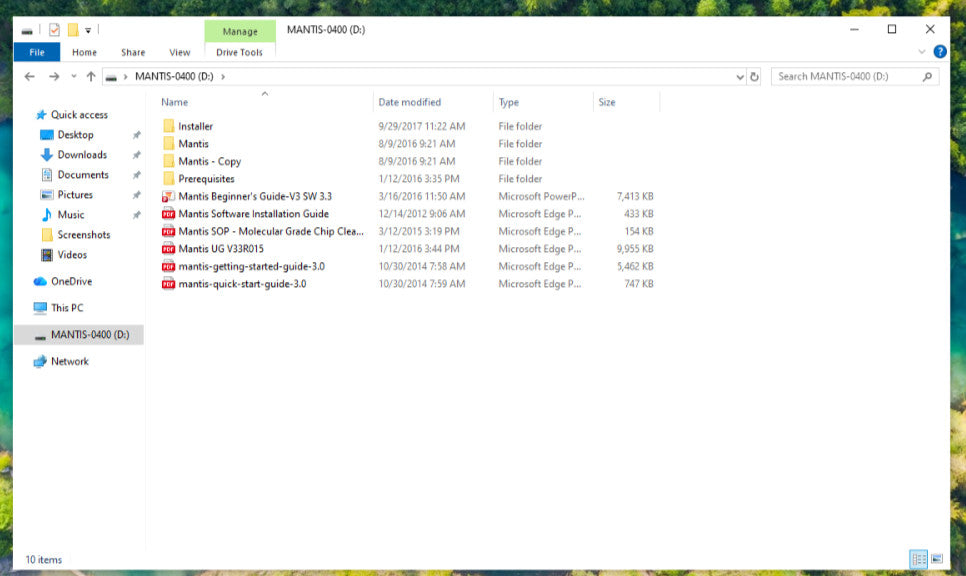Go up one level with Up arrow

tap(91, 76)
